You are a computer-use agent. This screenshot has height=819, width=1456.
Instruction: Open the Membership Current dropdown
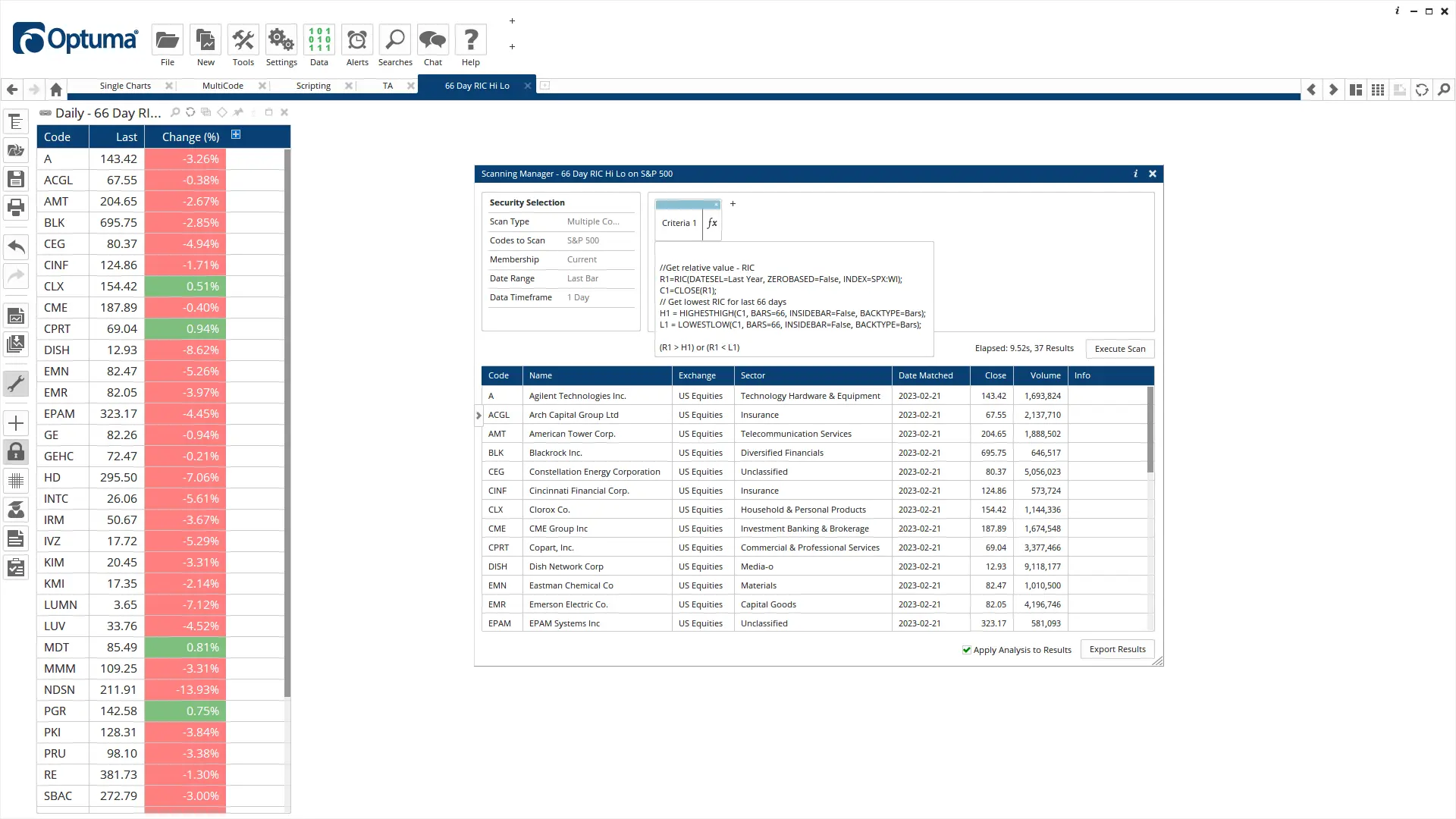[582, 260]
